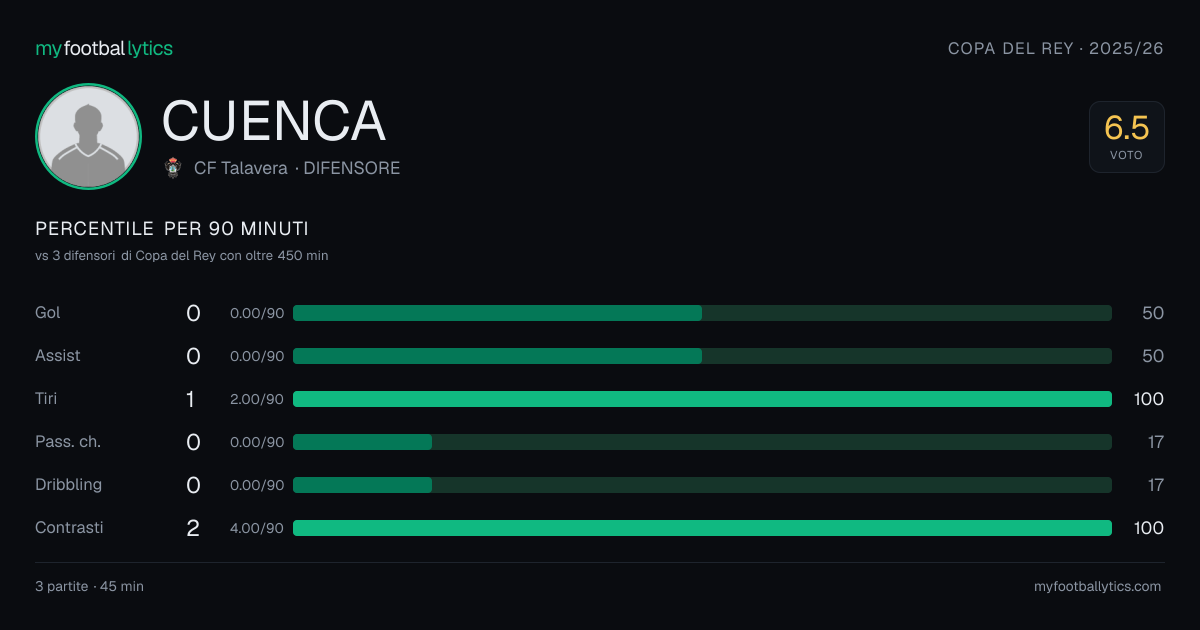Click the CF Talavera club crest
1200x630 pixels.
[x=173, y=168]
